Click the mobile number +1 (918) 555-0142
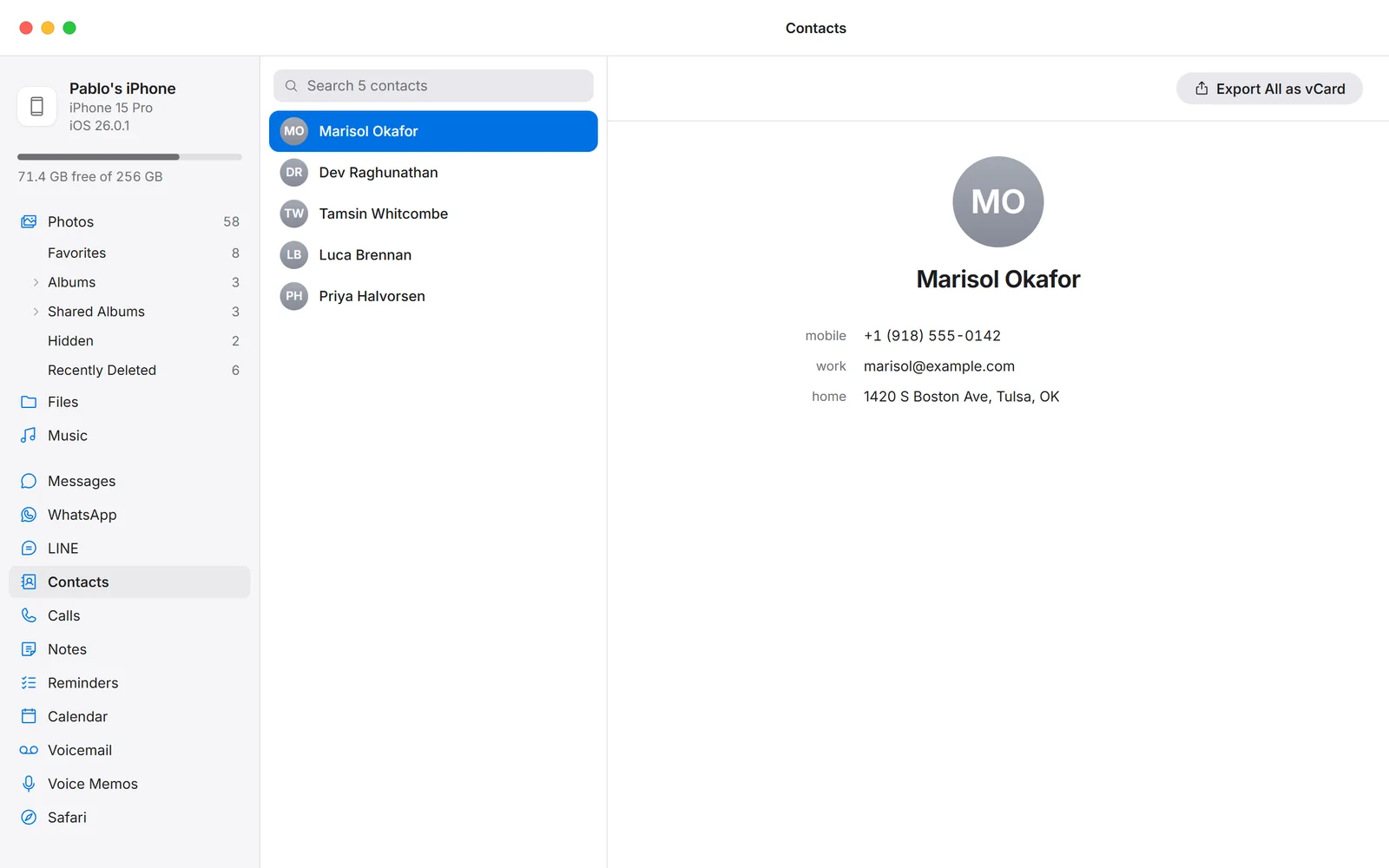1389x868 pixels. (x=931, y=336)
